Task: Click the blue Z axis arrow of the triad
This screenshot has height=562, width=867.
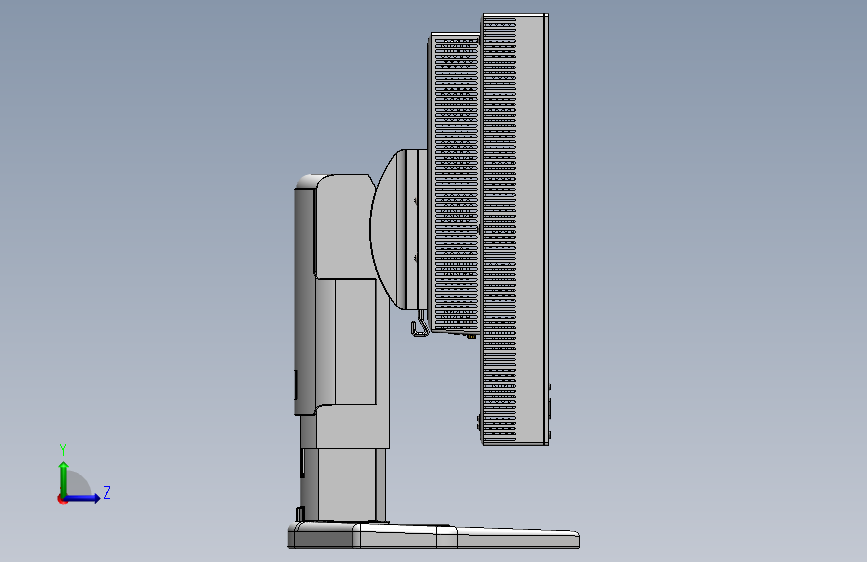Action: tap(83, 498)
